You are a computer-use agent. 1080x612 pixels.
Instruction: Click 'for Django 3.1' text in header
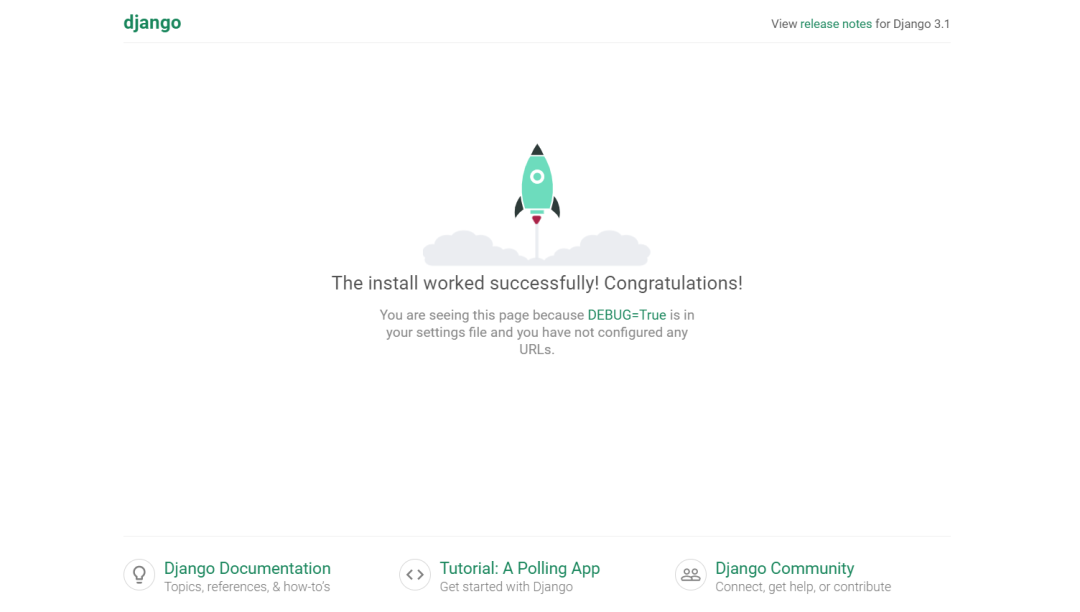913,24
